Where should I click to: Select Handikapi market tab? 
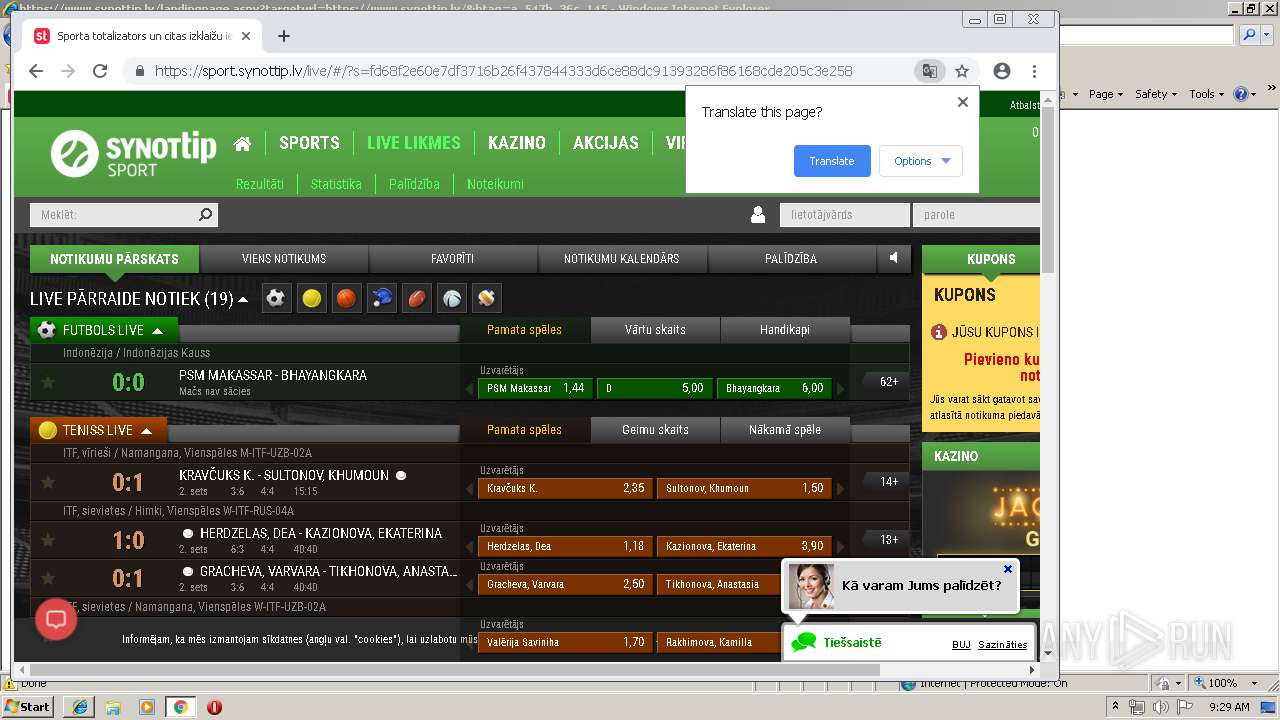click(x=785, y=330)
